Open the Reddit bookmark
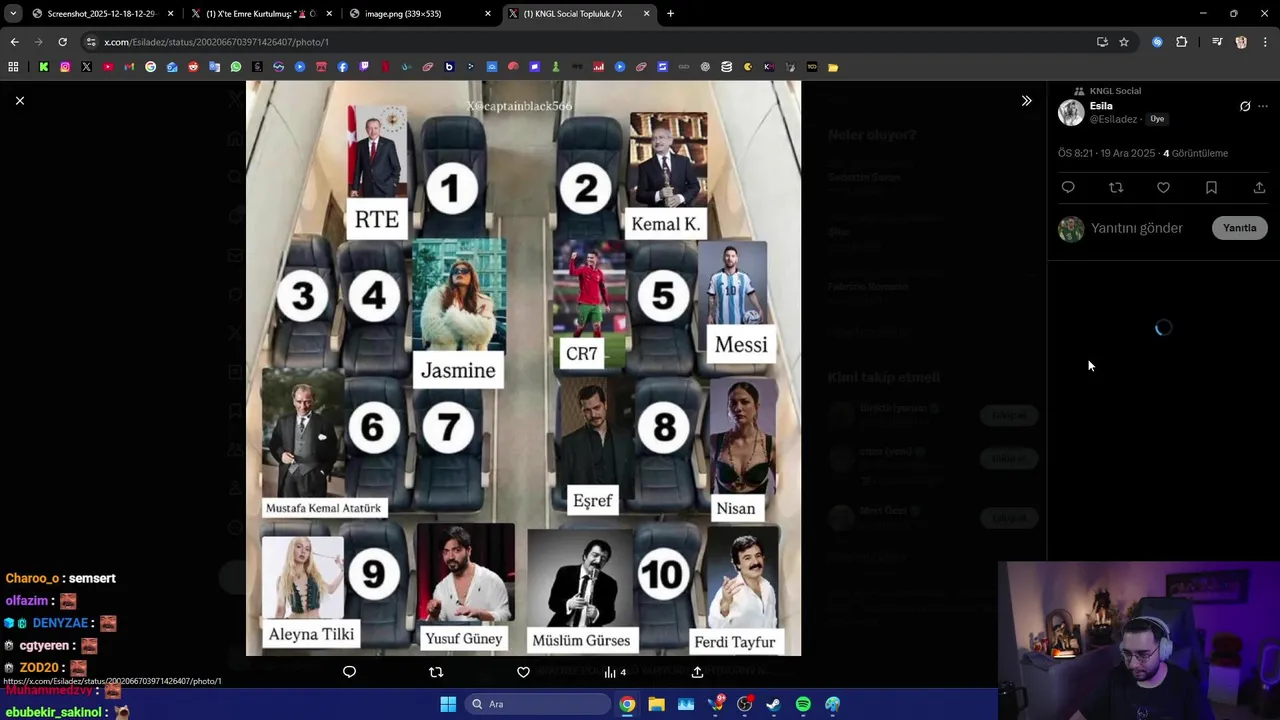The height and width of the screenshot is (720, 1280). pyautogui.click(x=193, y=67)
